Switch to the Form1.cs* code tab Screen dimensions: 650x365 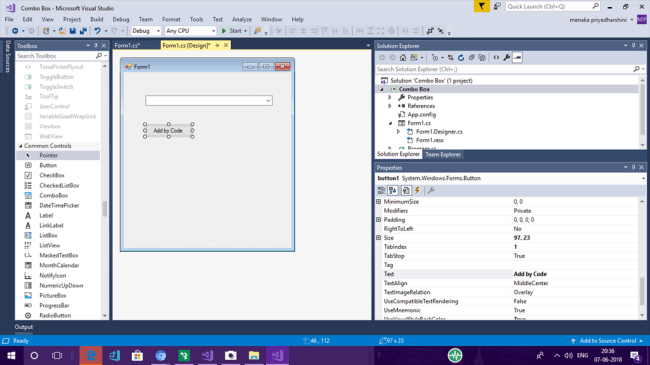[127, 45]
